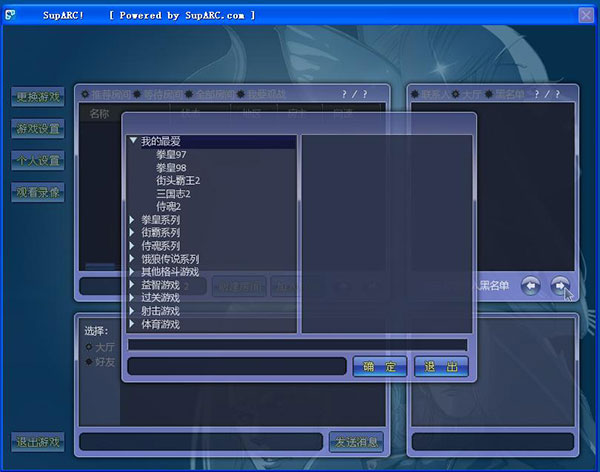Select the 大厅 radio option under 选择
600x472 pixels.
[x=89, y=347]
